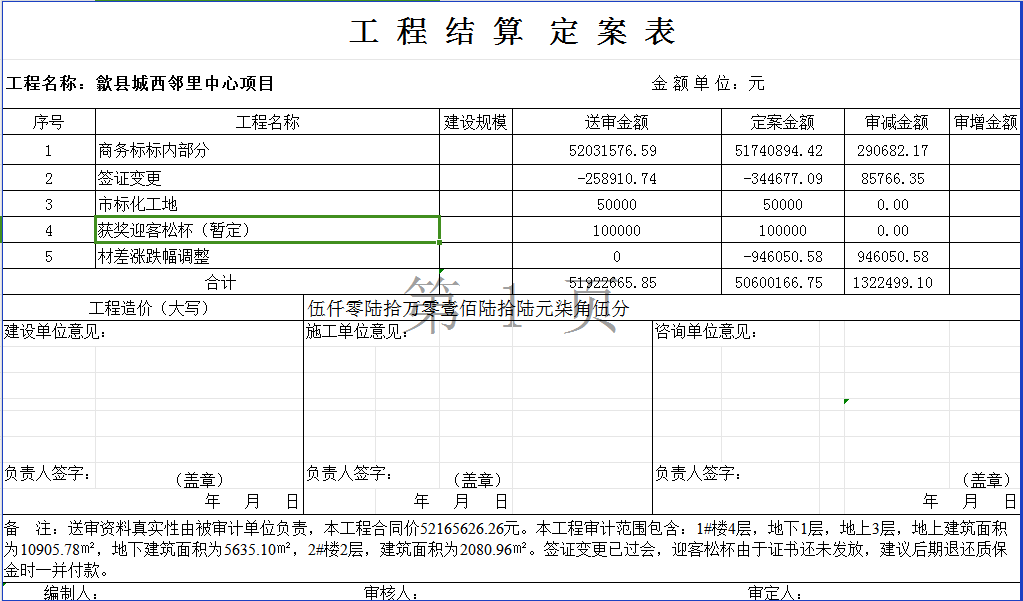The height and width of the screenshot is (601, 1023).
Task: Select the 商务标标内部分 cell
Action: 266,151
